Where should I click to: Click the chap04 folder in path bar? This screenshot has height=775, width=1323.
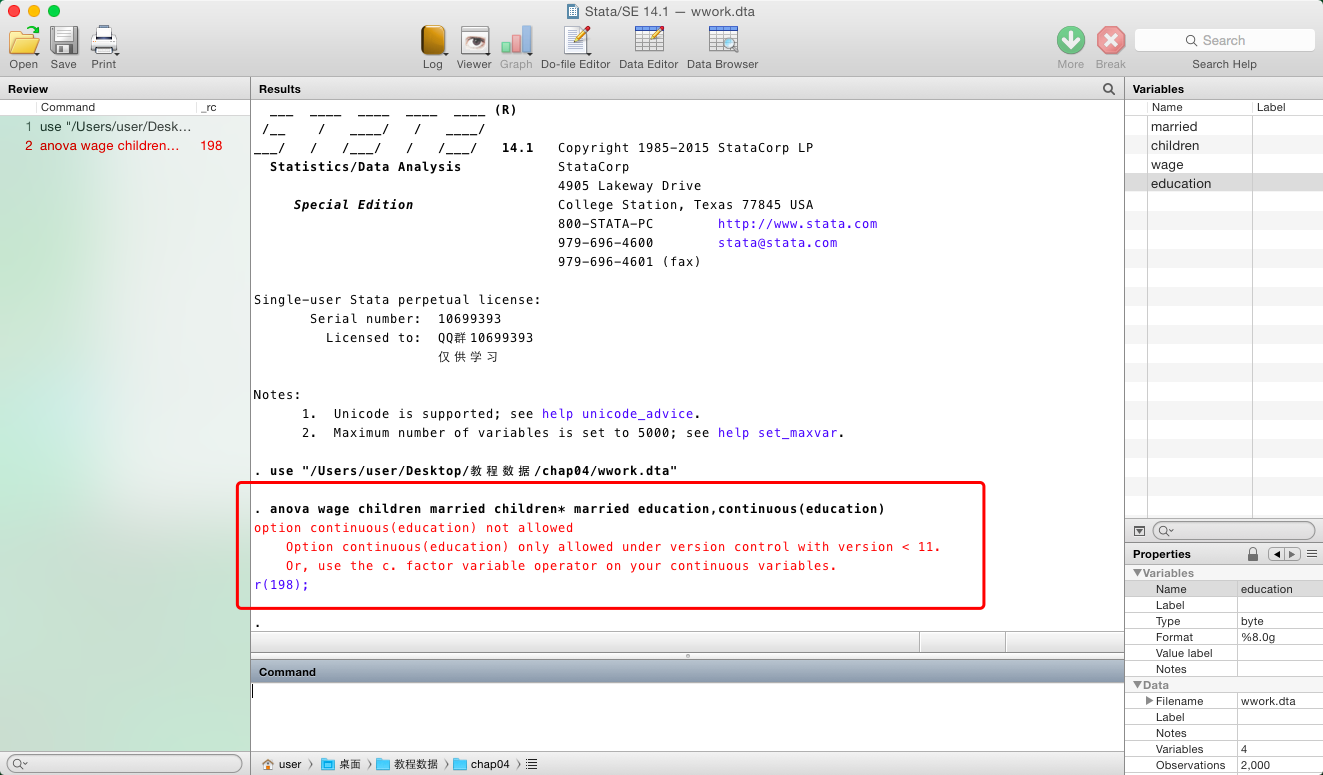tap(481, 764)
